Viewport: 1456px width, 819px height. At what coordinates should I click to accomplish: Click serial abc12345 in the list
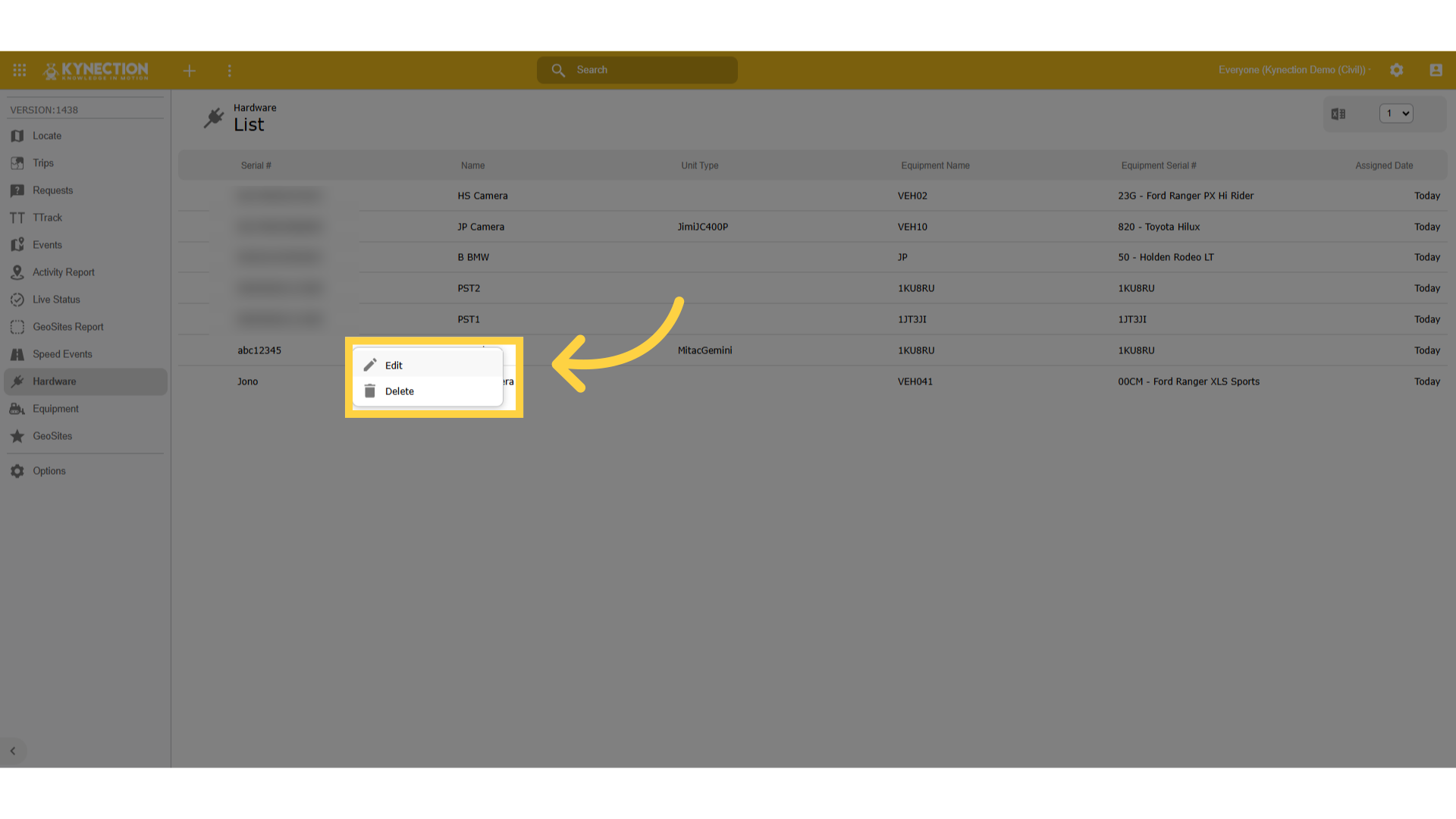[x=259, y=350]
